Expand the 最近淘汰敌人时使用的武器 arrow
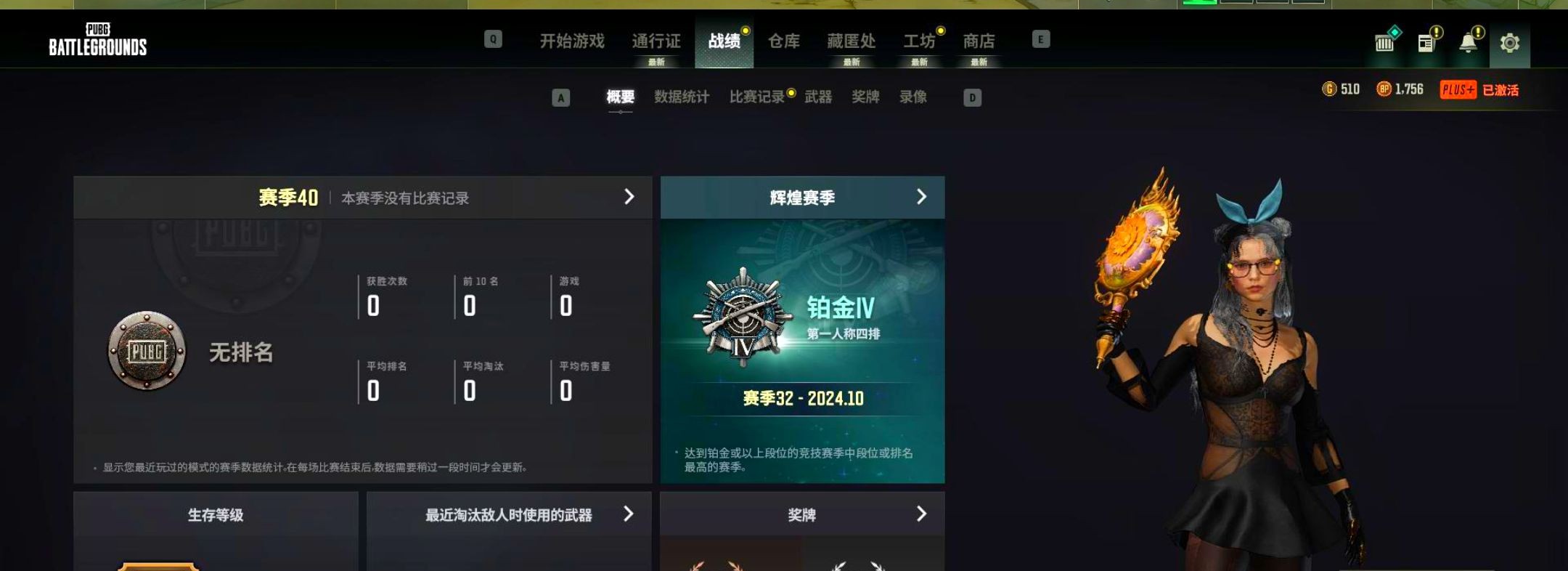The image size is (1568, 571). pyautogui.click(x=629, y=514)
